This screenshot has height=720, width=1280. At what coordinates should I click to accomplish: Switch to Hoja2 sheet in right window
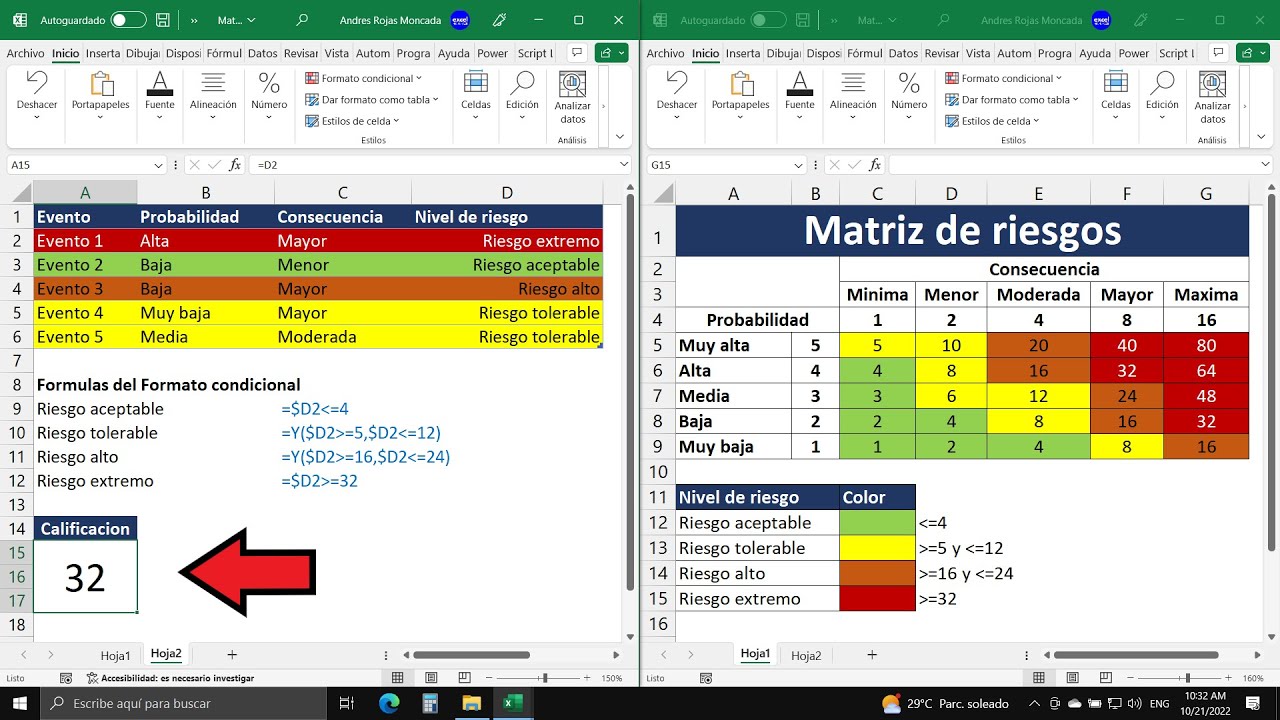806,656
